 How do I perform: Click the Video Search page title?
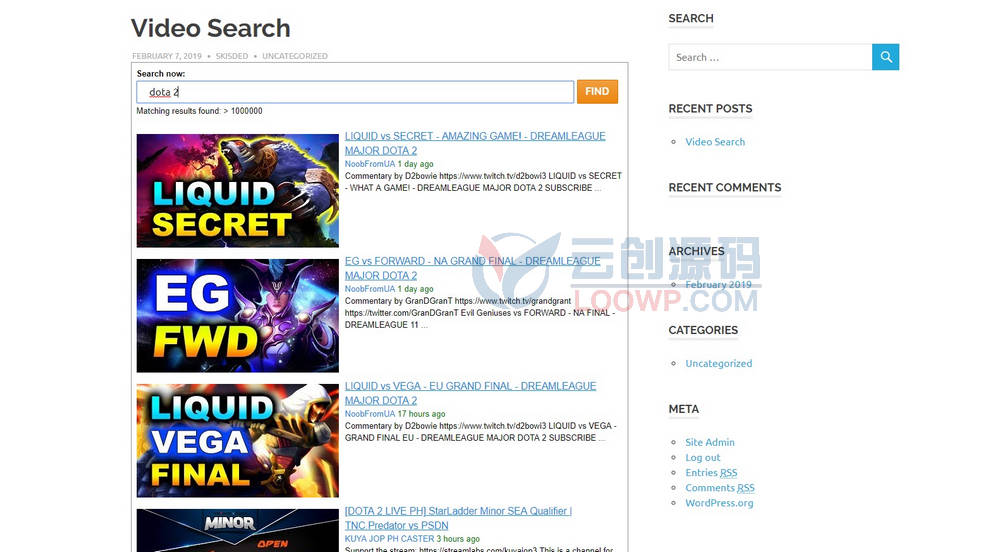coord(210,28)
